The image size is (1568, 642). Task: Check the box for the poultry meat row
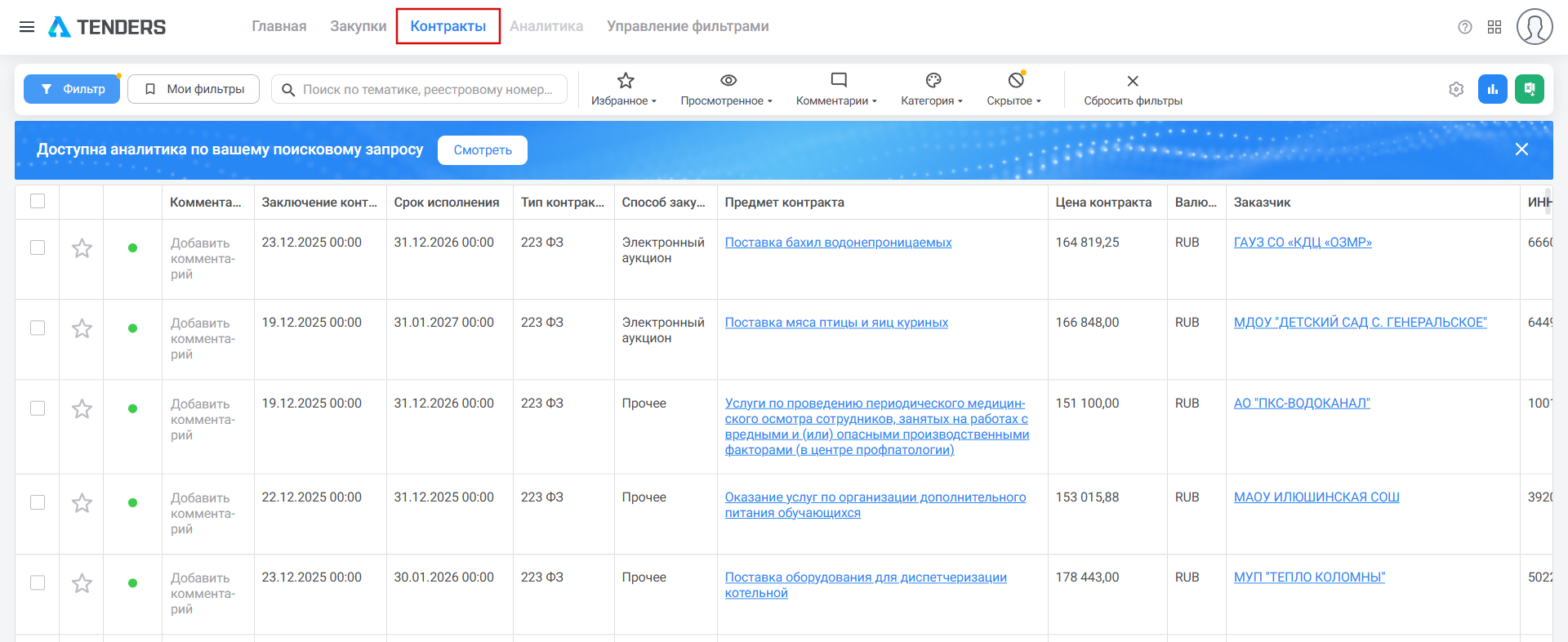pyautogui.click(x=38, y=328)
